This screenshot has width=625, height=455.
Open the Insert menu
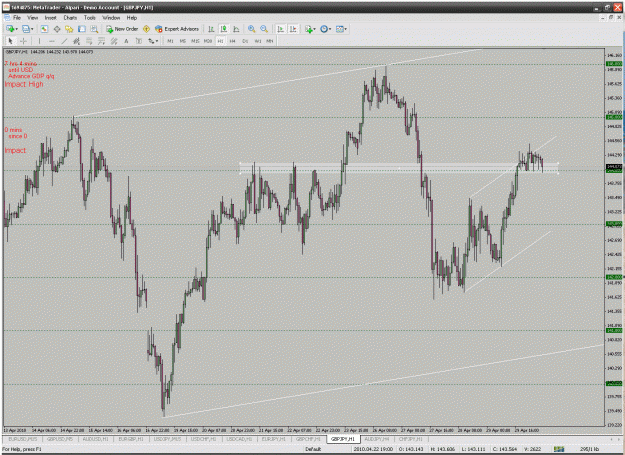[x=50, y=18]
